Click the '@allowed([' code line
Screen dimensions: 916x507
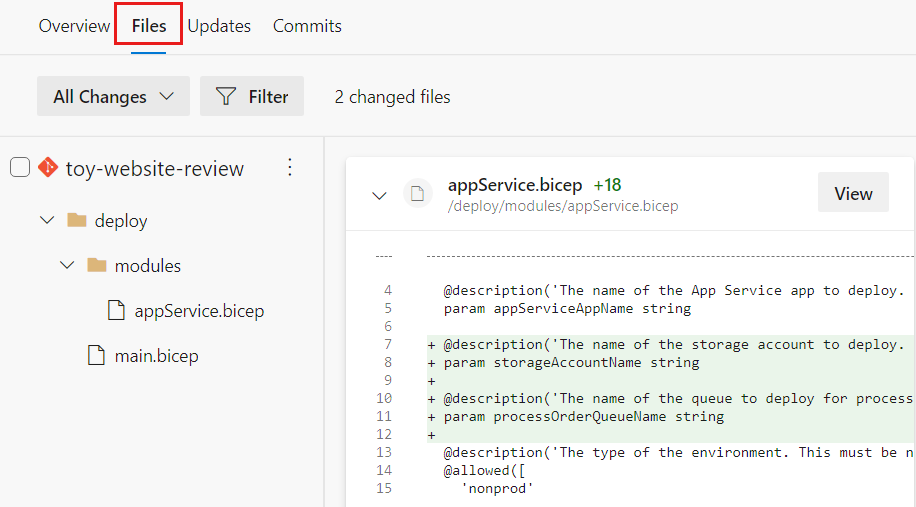coord(484,471)
